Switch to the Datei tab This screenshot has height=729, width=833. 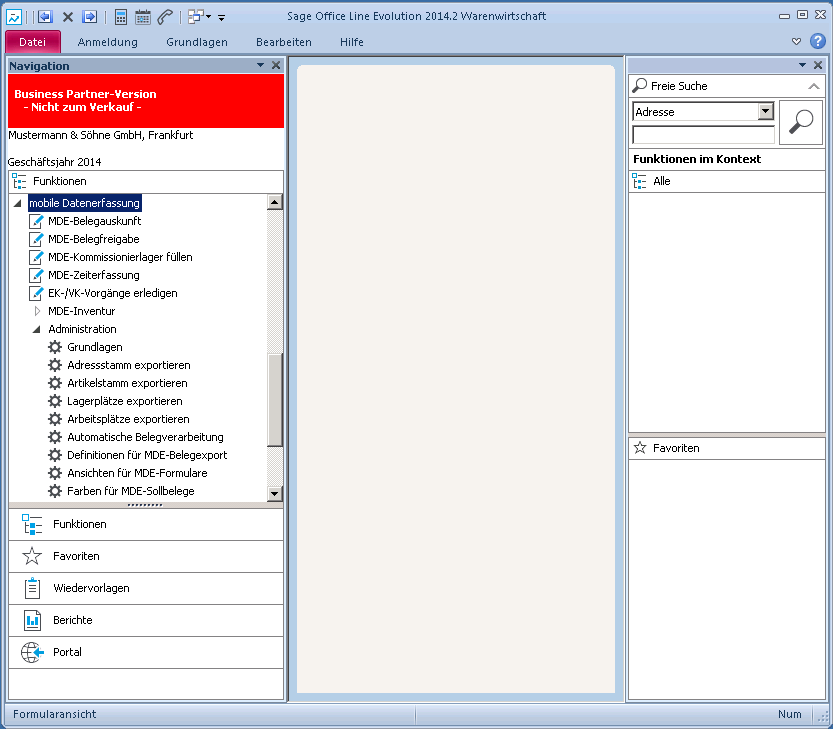(x=33, y=42)
